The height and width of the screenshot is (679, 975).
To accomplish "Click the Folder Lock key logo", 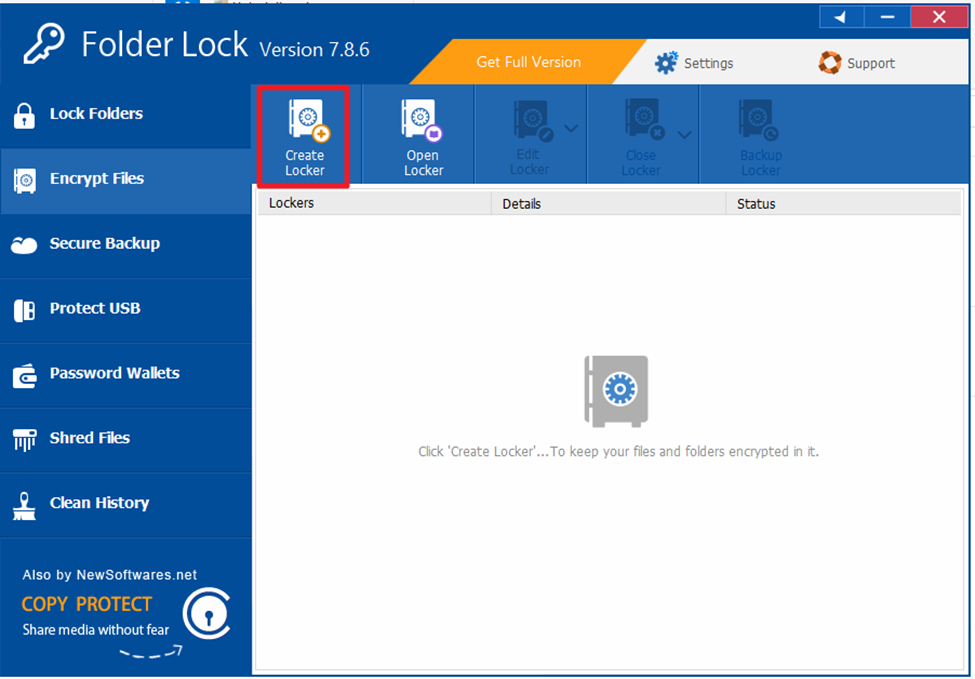I will (x=44, y=44).
